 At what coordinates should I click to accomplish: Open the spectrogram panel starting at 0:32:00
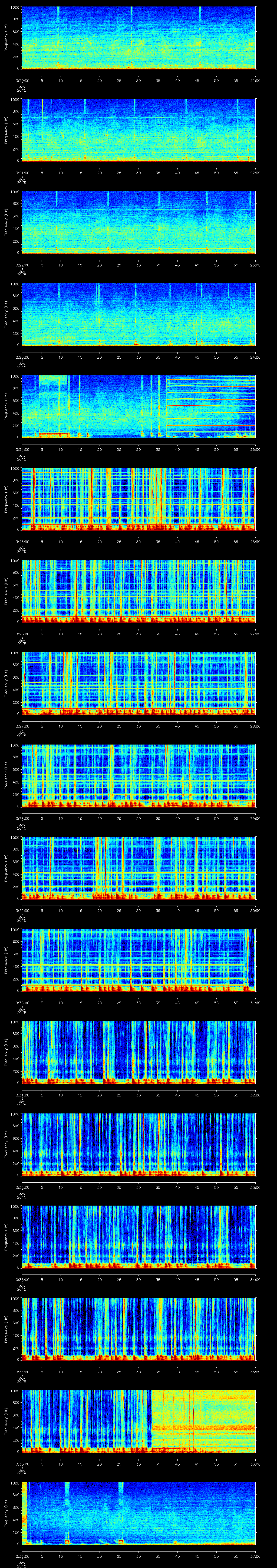[x=139, y=1144]
